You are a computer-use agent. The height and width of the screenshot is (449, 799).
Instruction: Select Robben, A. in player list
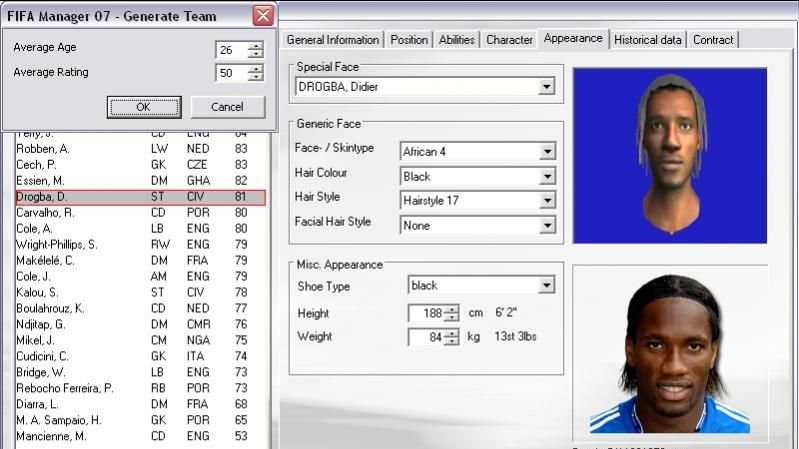(x=141, y=149)
